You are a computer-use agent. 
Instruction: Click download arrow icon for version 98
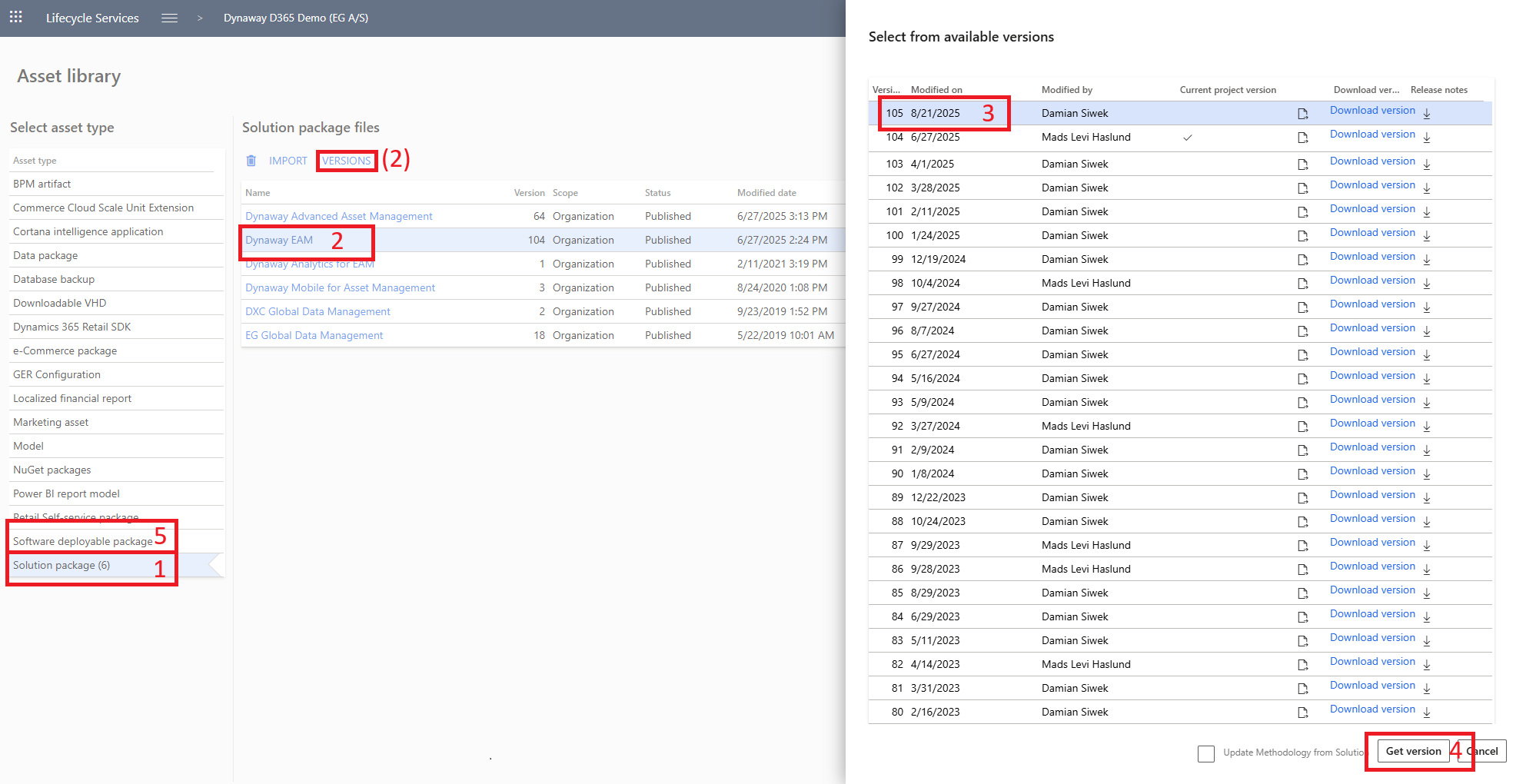[x=1426, y=284]
